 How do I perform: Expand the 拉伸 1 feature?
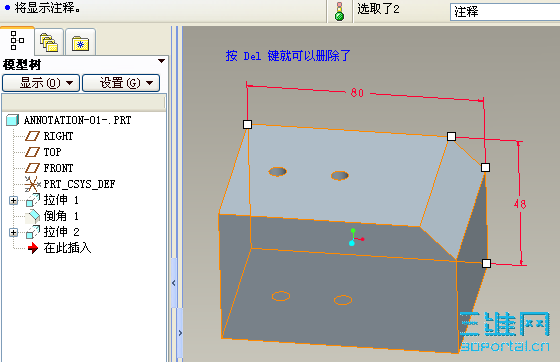pos(13,201)
